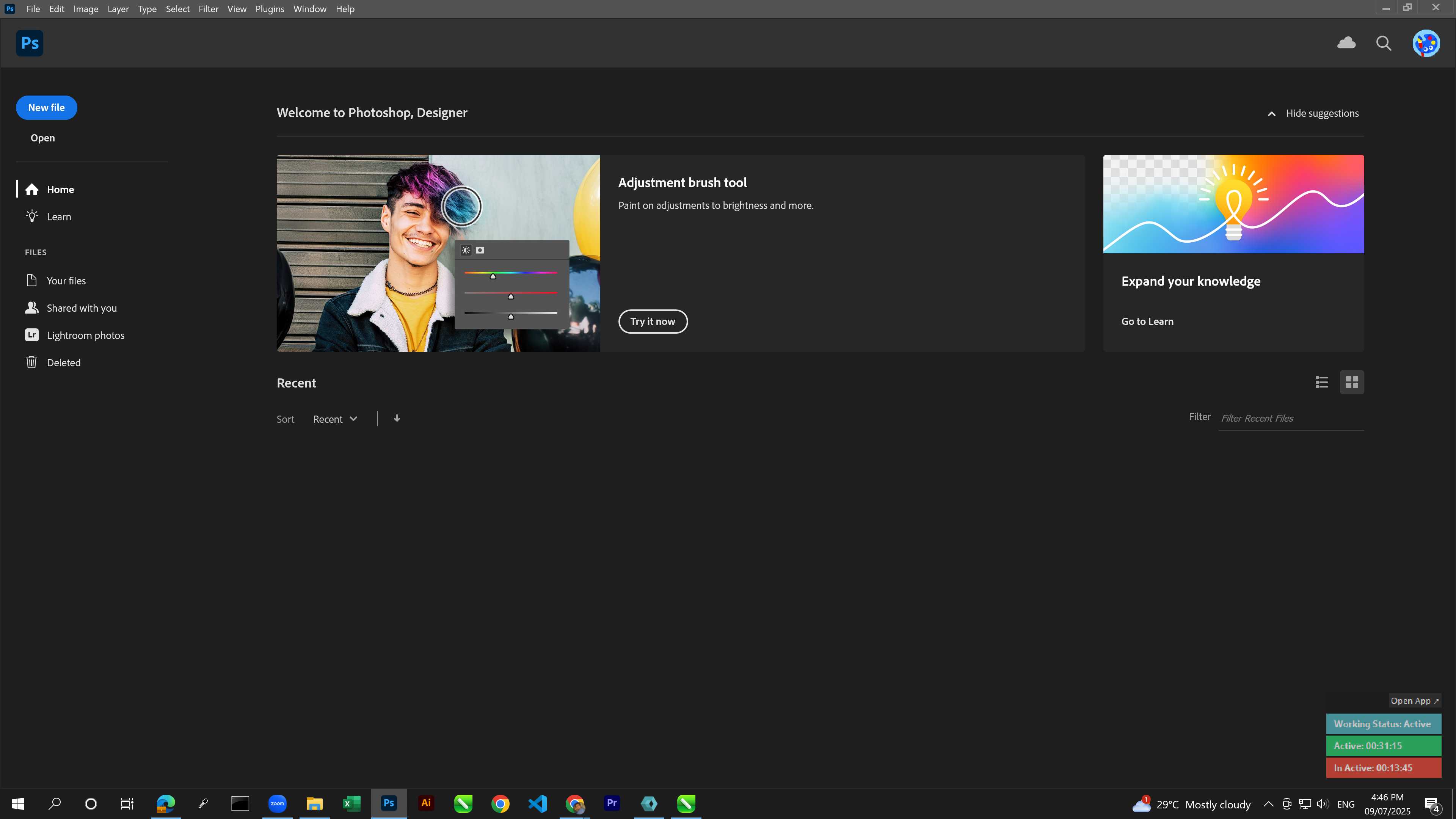
Task: Open the File menu
Action: pyautogui.click(x=33, y=9)
